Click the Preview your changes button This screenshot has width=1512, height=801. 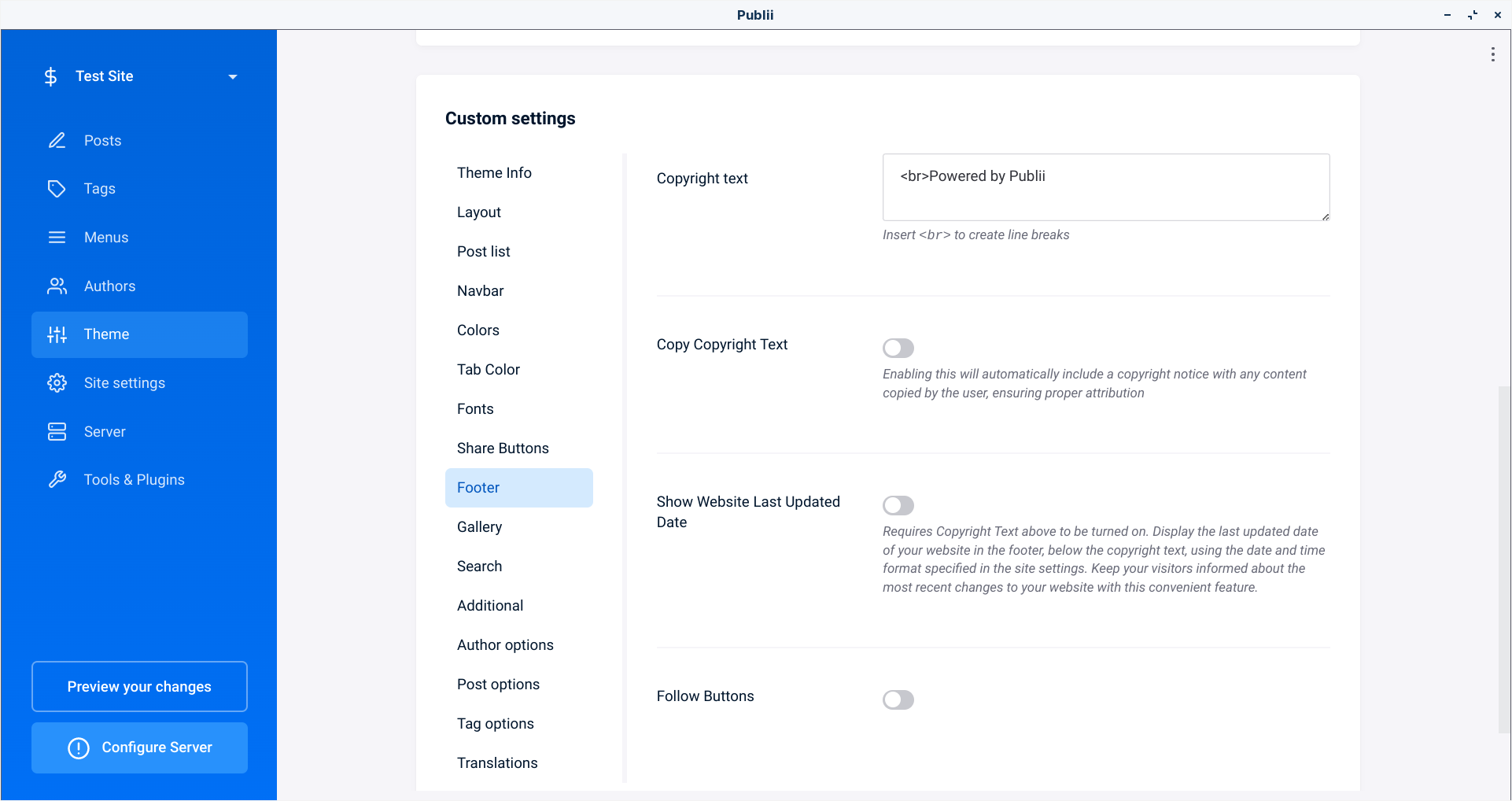139,686
